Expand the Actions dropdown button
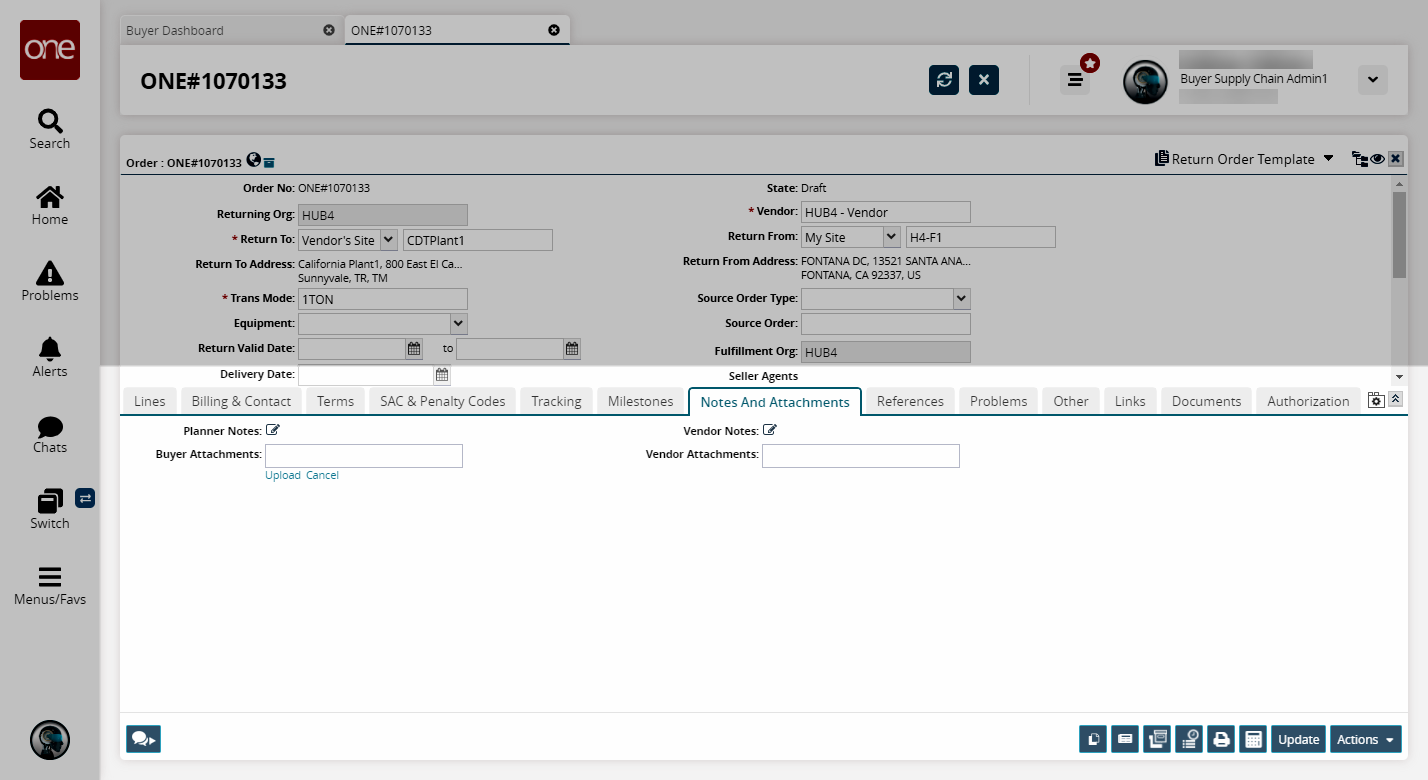This screenshot has width=1428, height=780. [x=1365, y=740]
